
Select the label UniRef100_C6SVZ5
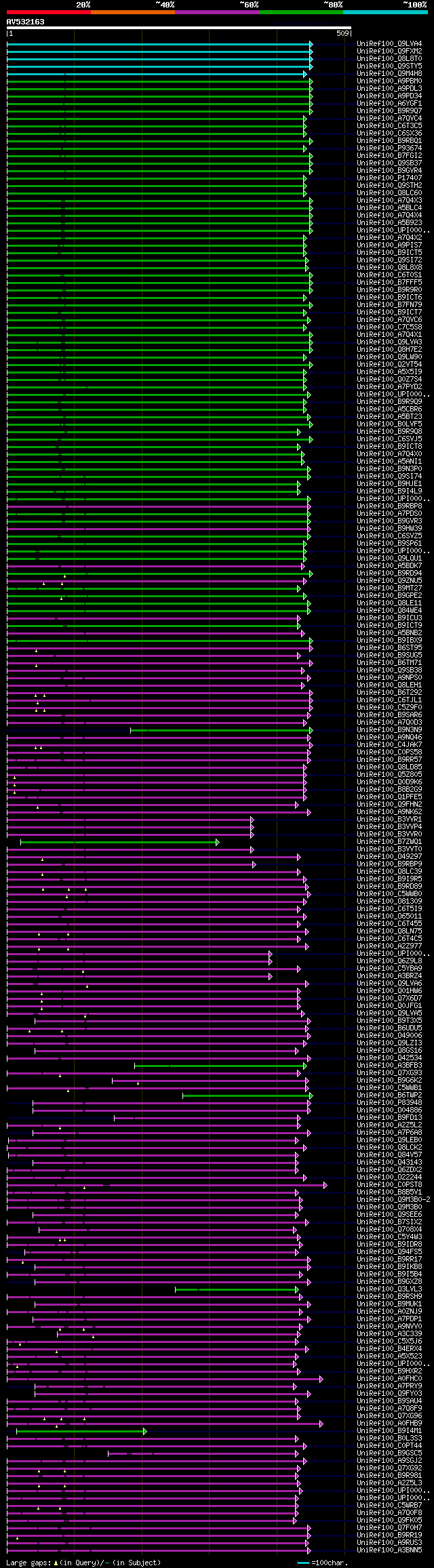click(x=389, y=536)
